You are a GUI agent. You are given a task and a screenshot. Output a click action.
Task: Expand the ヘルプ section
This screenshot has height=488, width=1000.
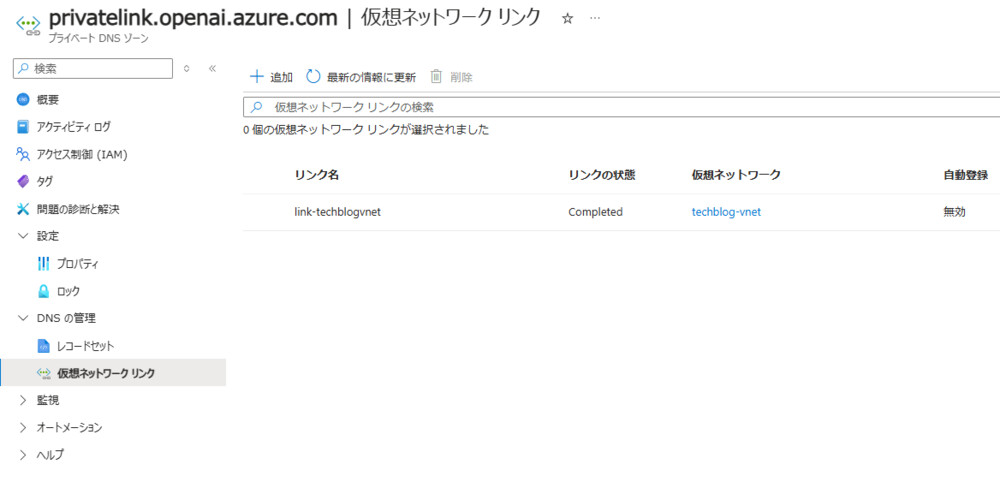click(x=24, y=455)
